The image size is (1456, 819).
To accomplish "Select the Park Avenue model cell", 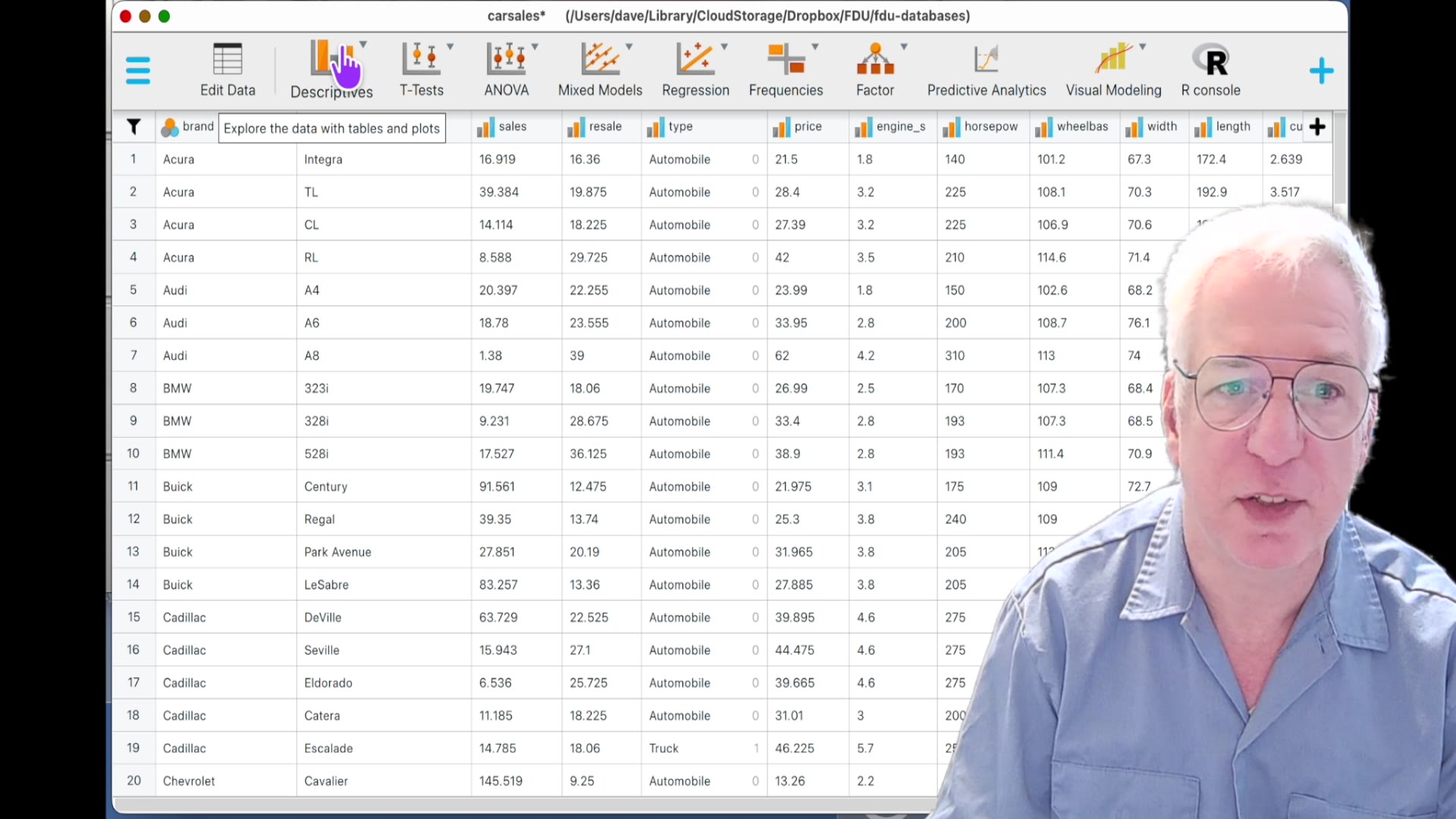I will click(x=337, y=552).
